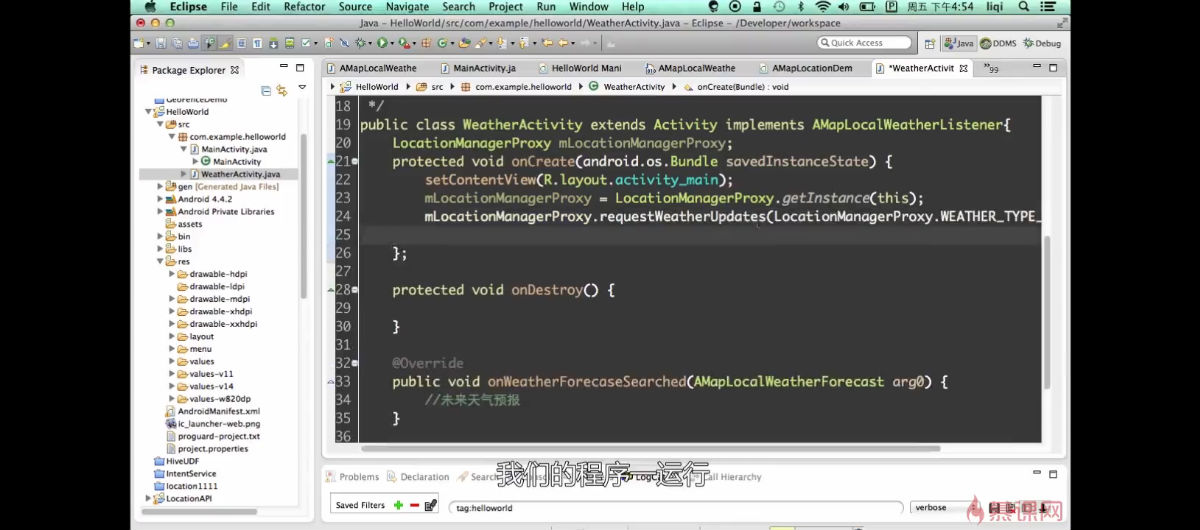The width and height of the screenshot is (1200, 530).
Task: Click the Wi-Fi status icon in the menu bar
Action: coord(823,7)
